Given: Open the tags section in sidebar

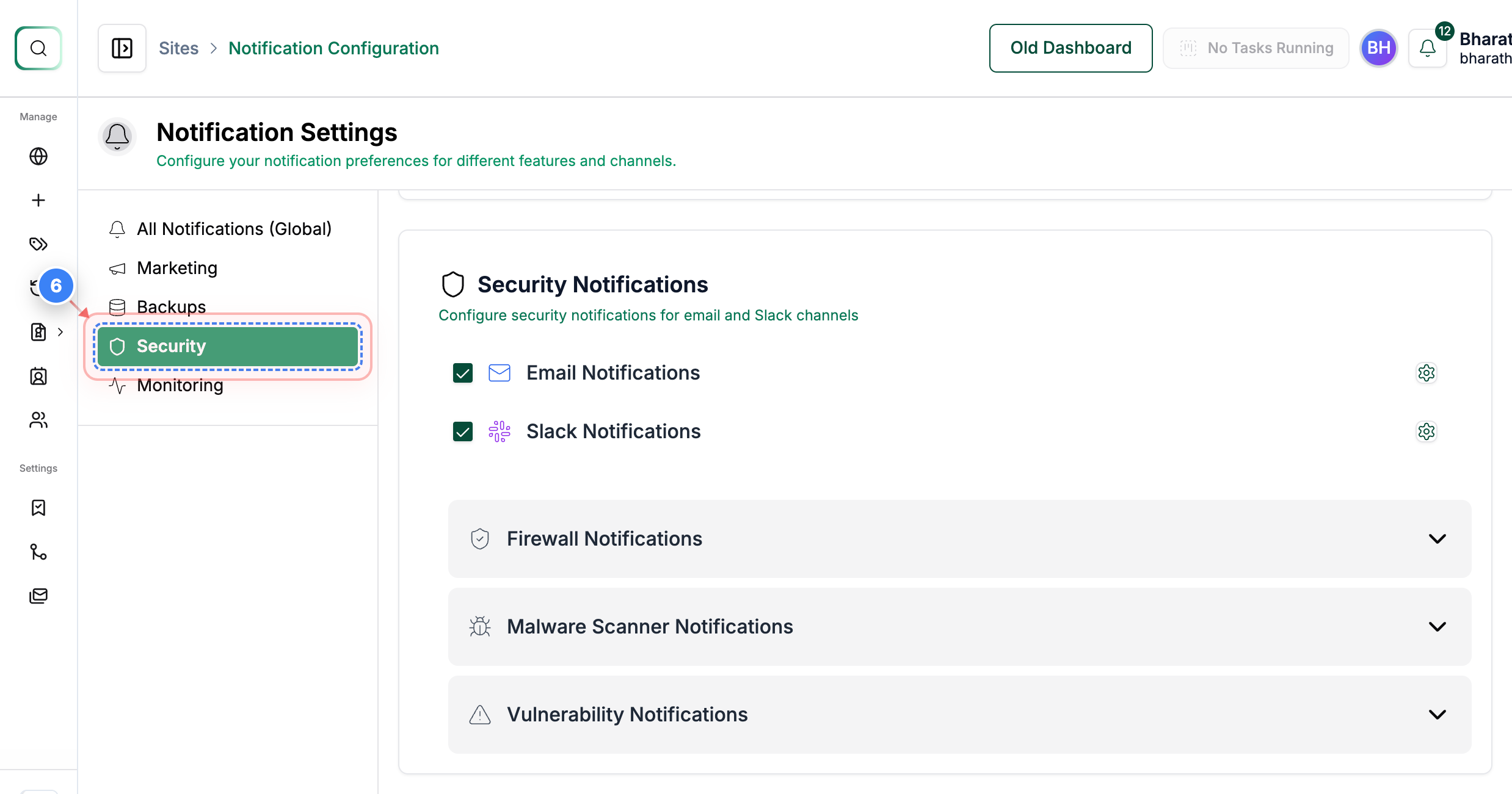Looking at the screenshot, I should (38, 244).
